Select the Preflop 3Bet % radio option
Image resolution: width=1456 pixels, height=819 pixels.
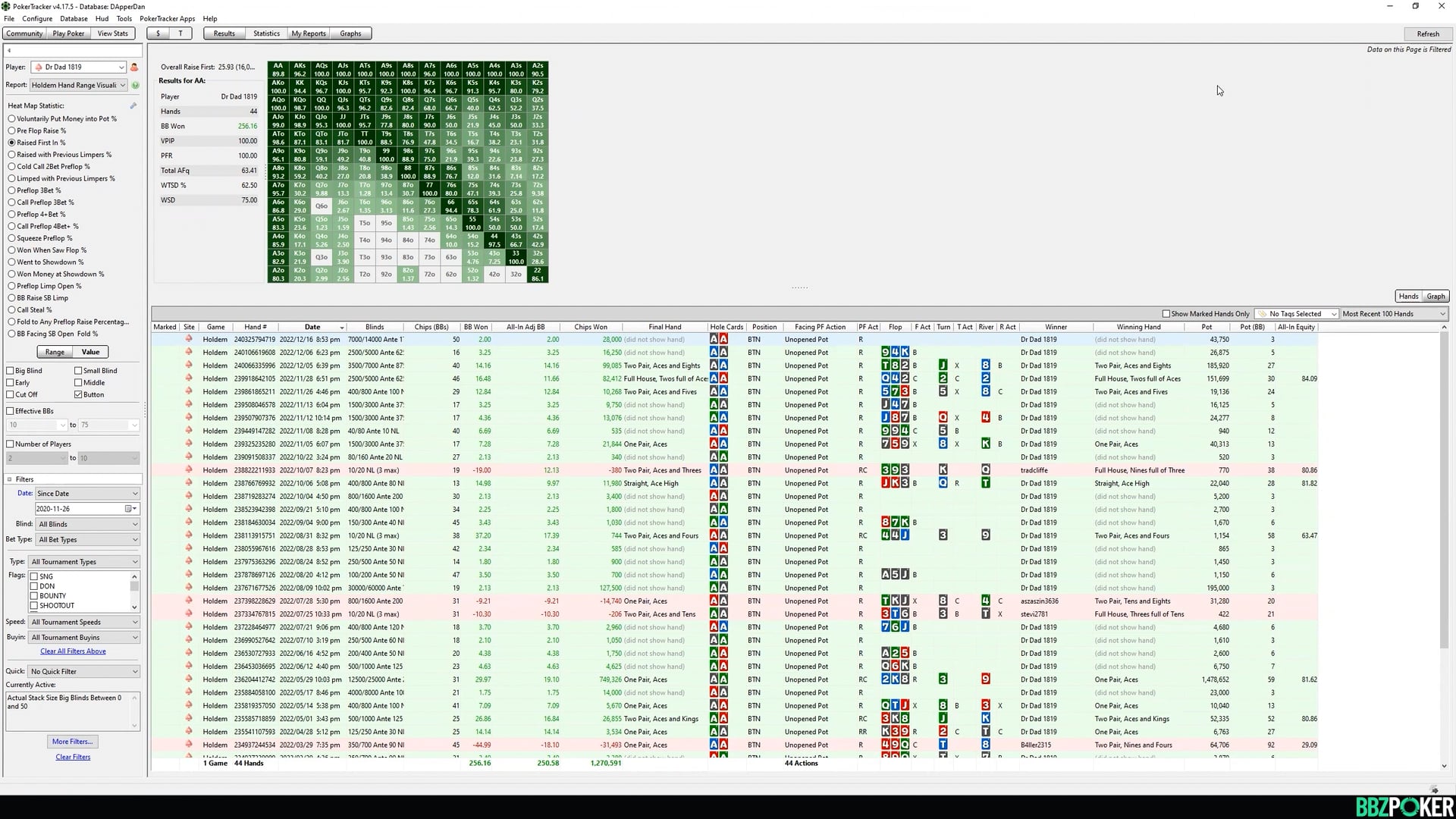[x=11, y=190]
